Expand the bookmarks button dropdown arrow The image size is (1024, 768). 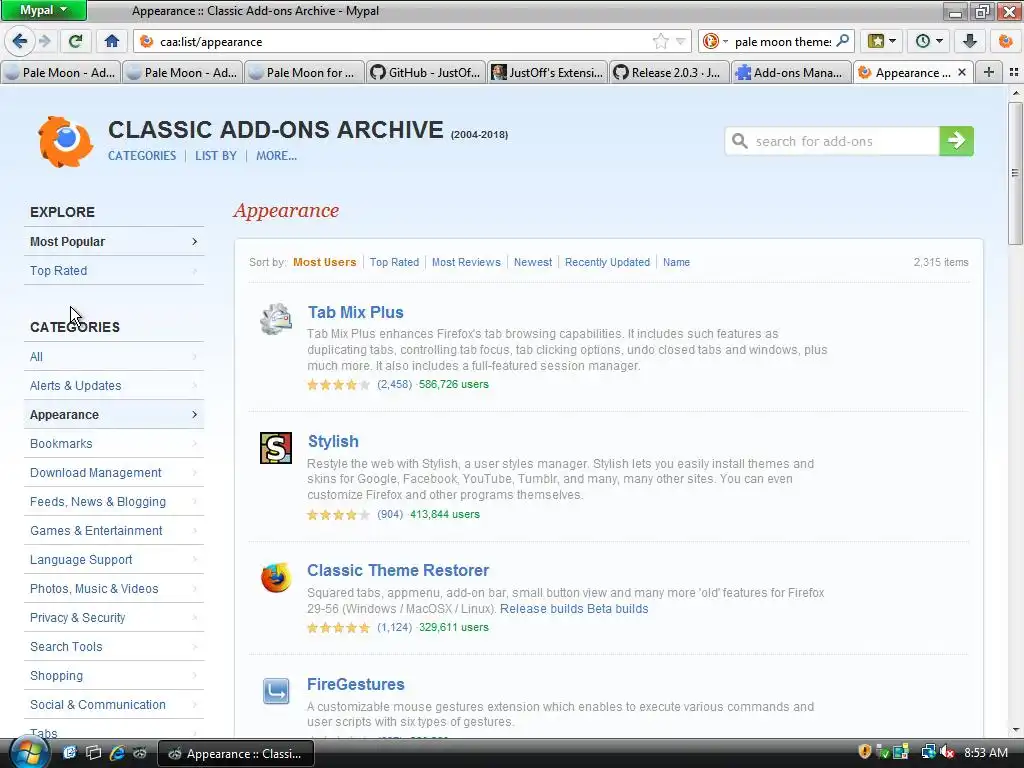click(x=893, y=41)
